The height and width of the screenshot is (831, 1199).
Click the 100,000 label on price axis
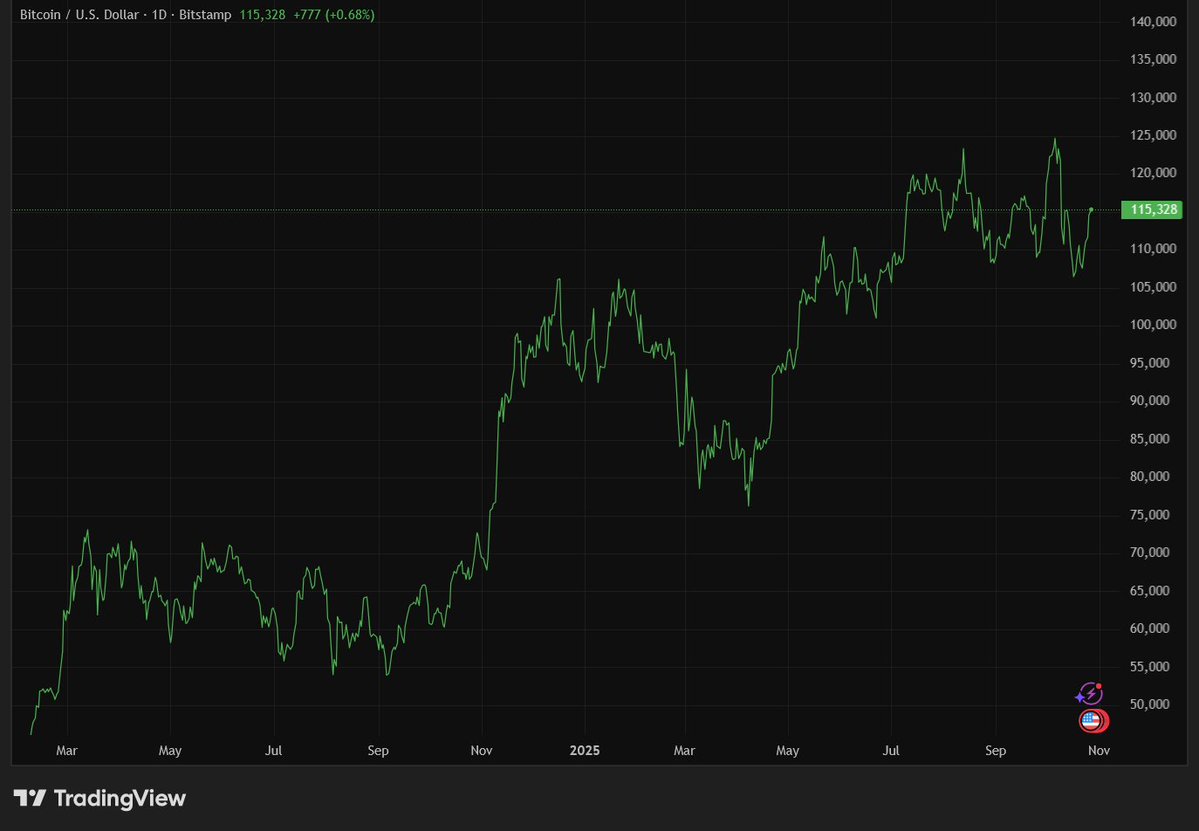point(1153,325)
